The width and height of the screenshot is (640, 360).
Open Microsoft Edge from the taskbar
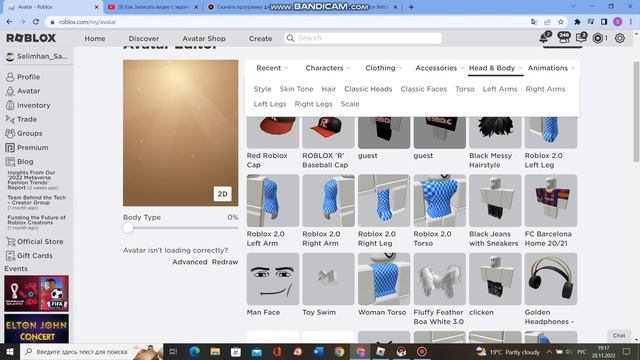(195, 351)
